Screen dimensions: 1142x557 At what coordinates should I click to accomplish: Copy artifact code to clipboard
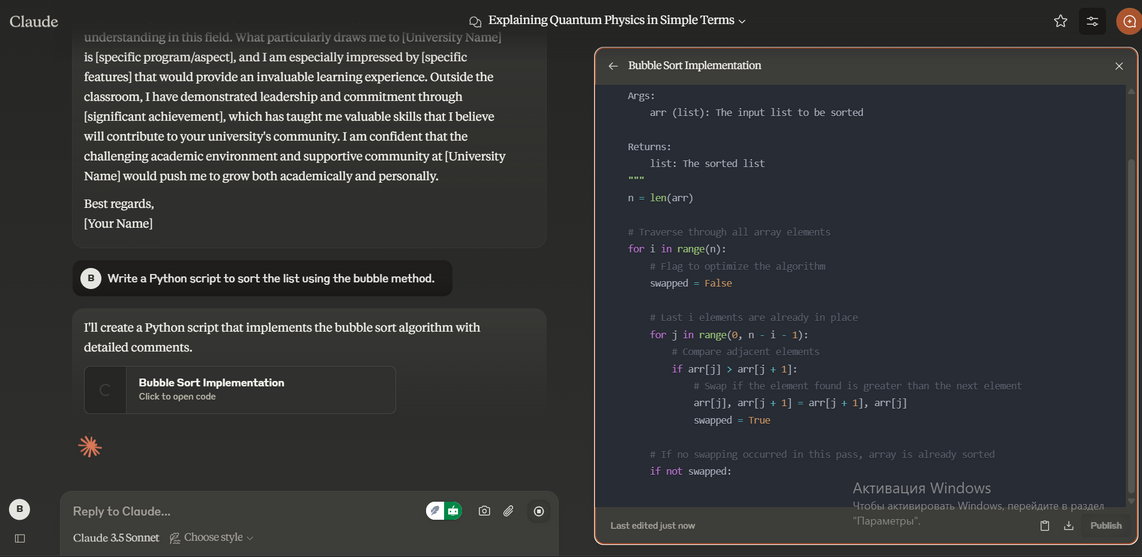point(1044,526)
